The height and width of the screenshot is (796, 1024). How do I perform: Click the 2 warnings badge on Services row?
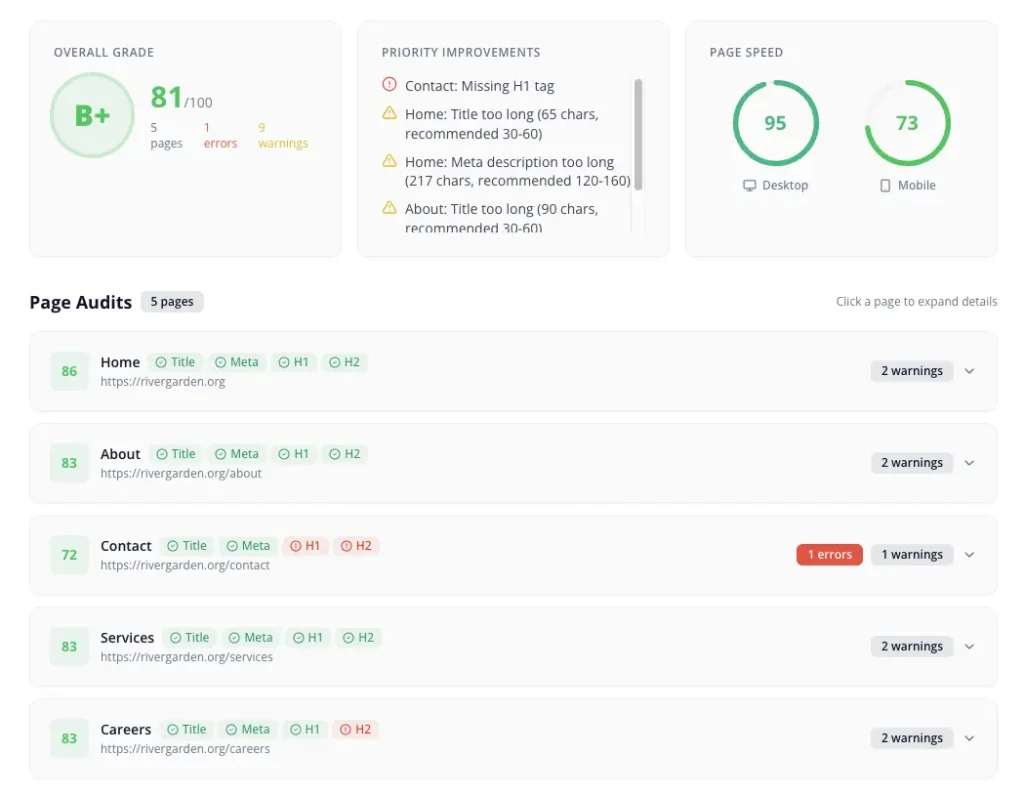coord(912,646)
